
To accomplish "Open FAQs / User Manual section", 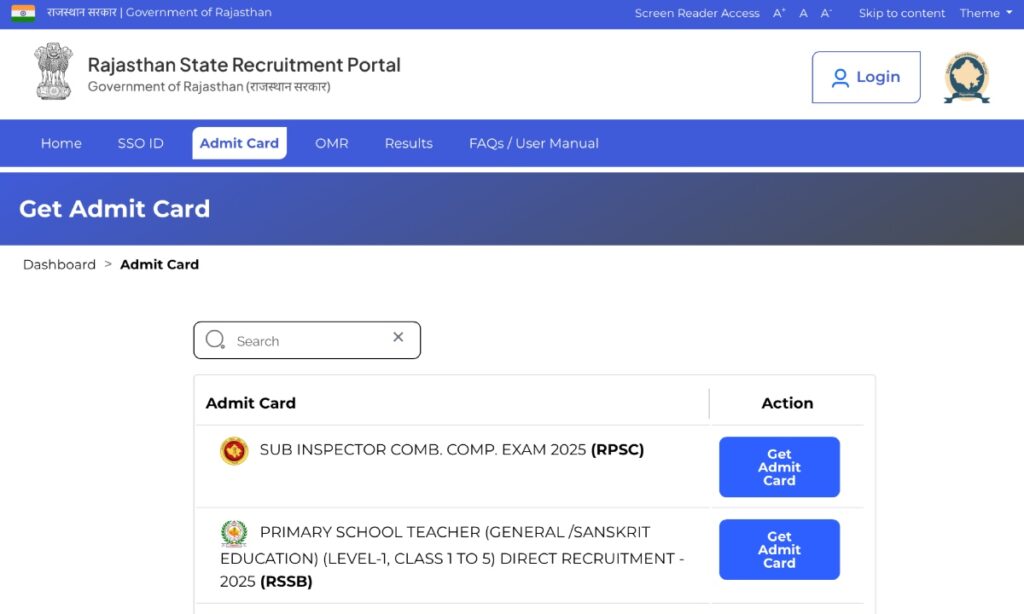I will pyautogui.click(x=533, y=143).
